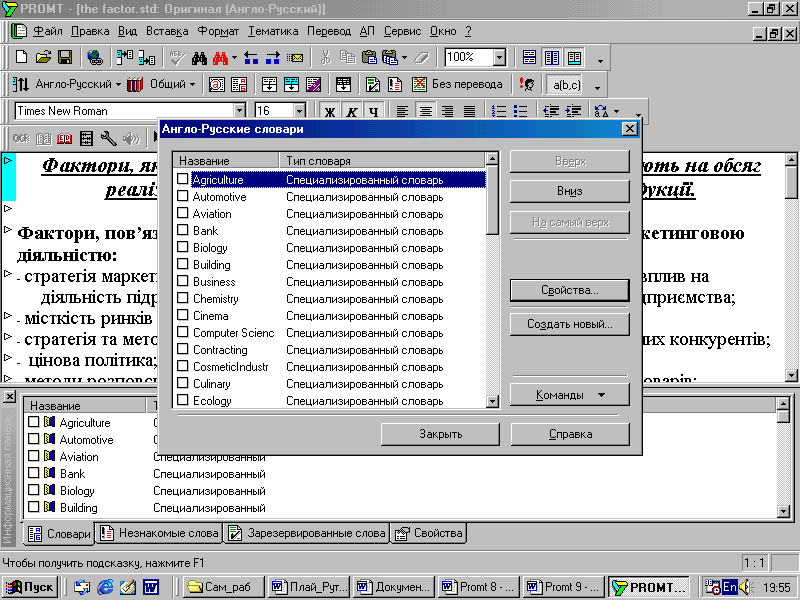Click the Copy icon in toolbar
This screenshot has width=800, height=600.
(x=347, y=58)
